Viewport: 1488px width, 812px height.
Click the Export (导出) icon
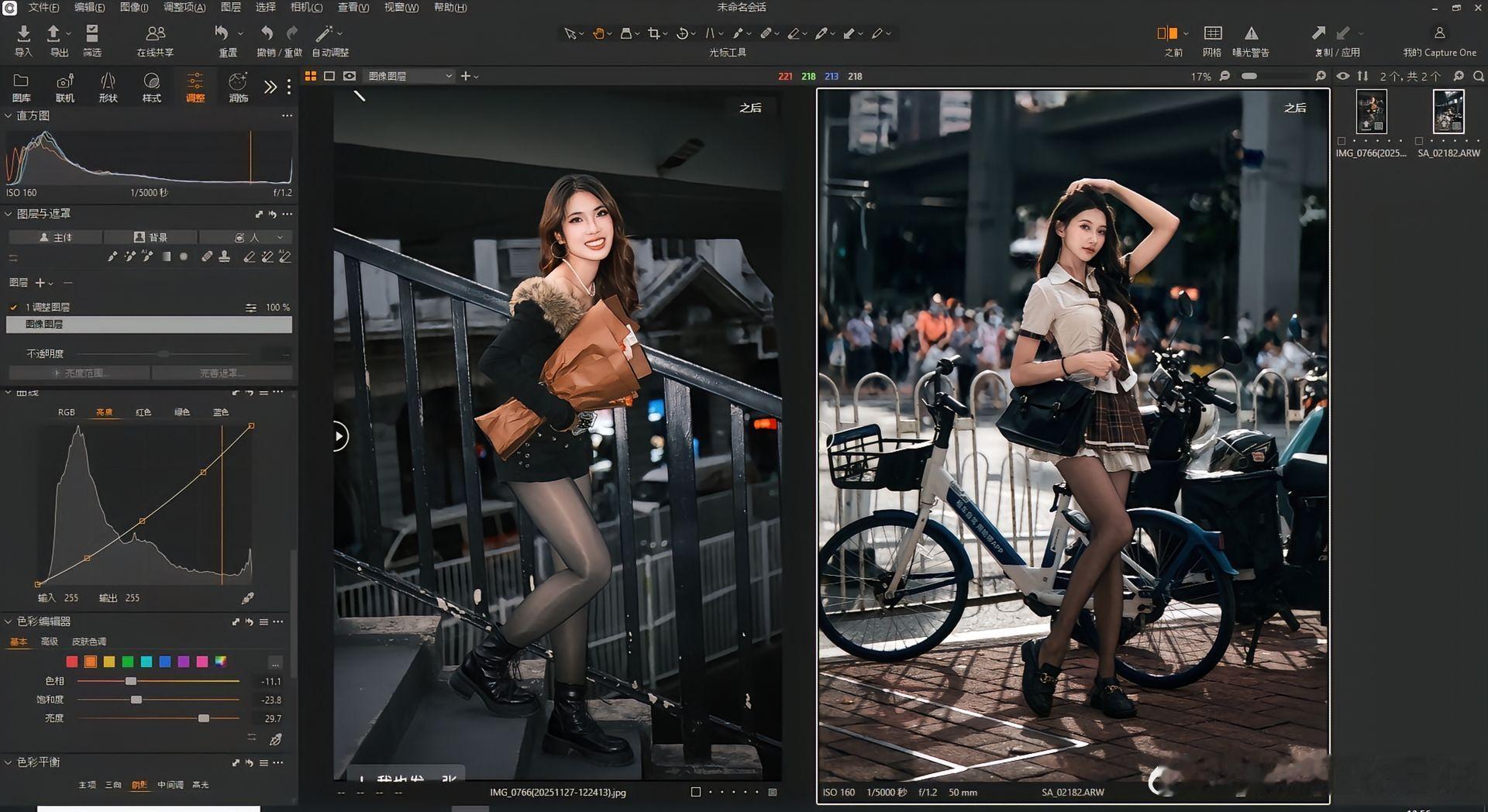coord(54,33)
